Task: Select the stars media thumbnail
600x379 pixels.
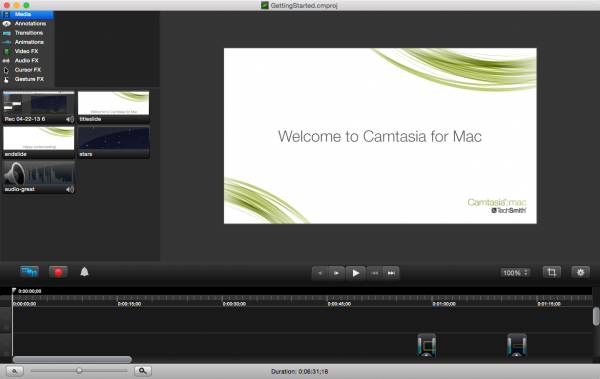Action: pyautogui.click(x=114, y=142)
